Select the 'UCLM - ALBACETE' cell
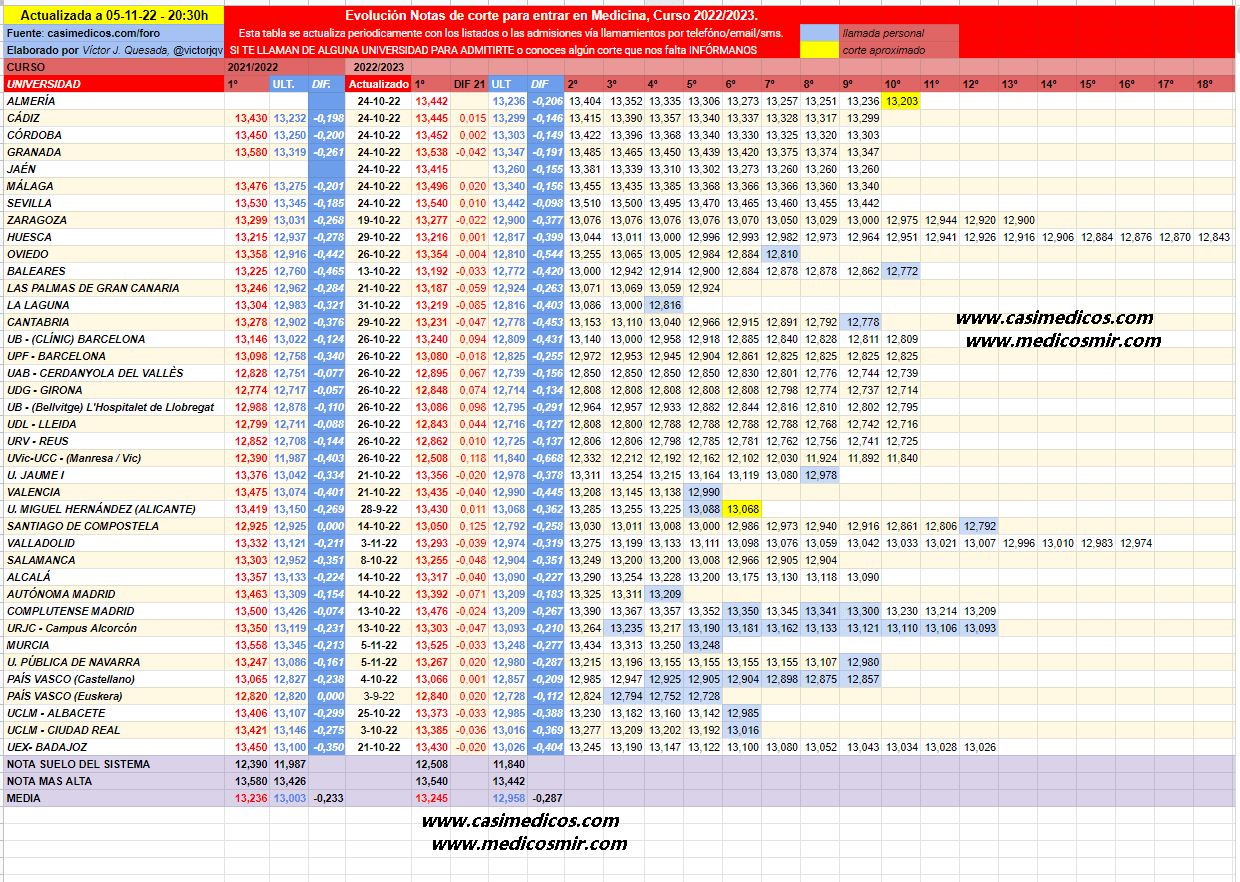Viewport: 1240px width, 882px height. click(114, 713)
